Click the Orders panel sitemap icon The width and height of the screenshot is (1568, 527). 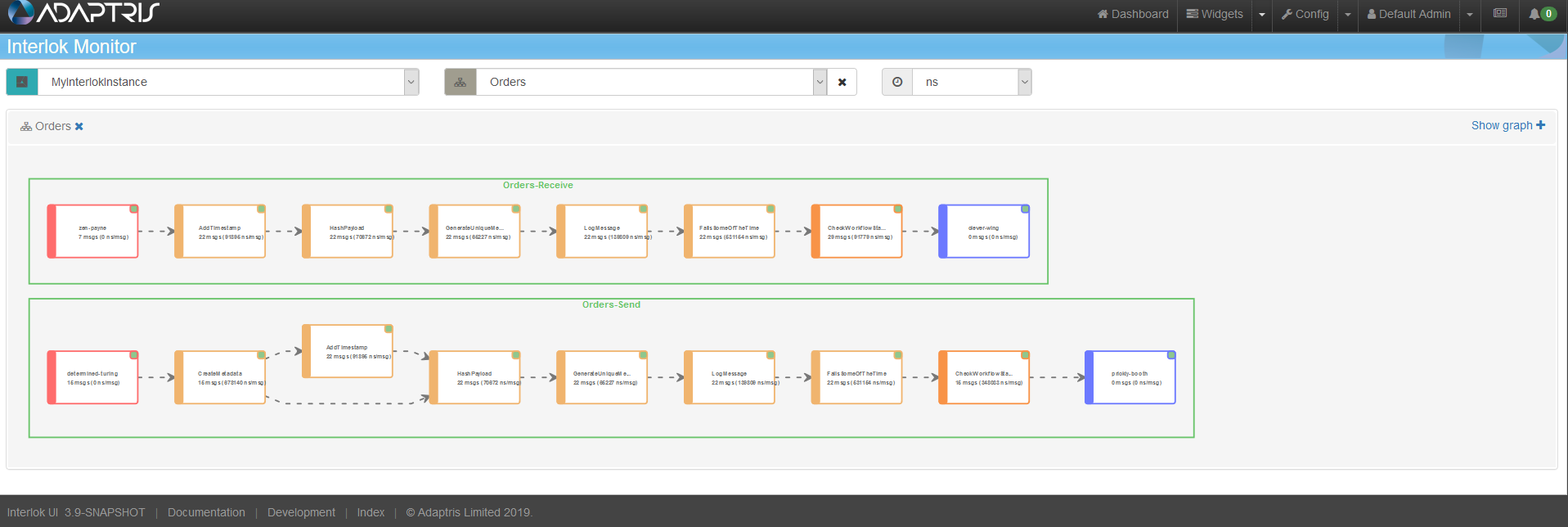pyautogui.click(x=26, y=127)
